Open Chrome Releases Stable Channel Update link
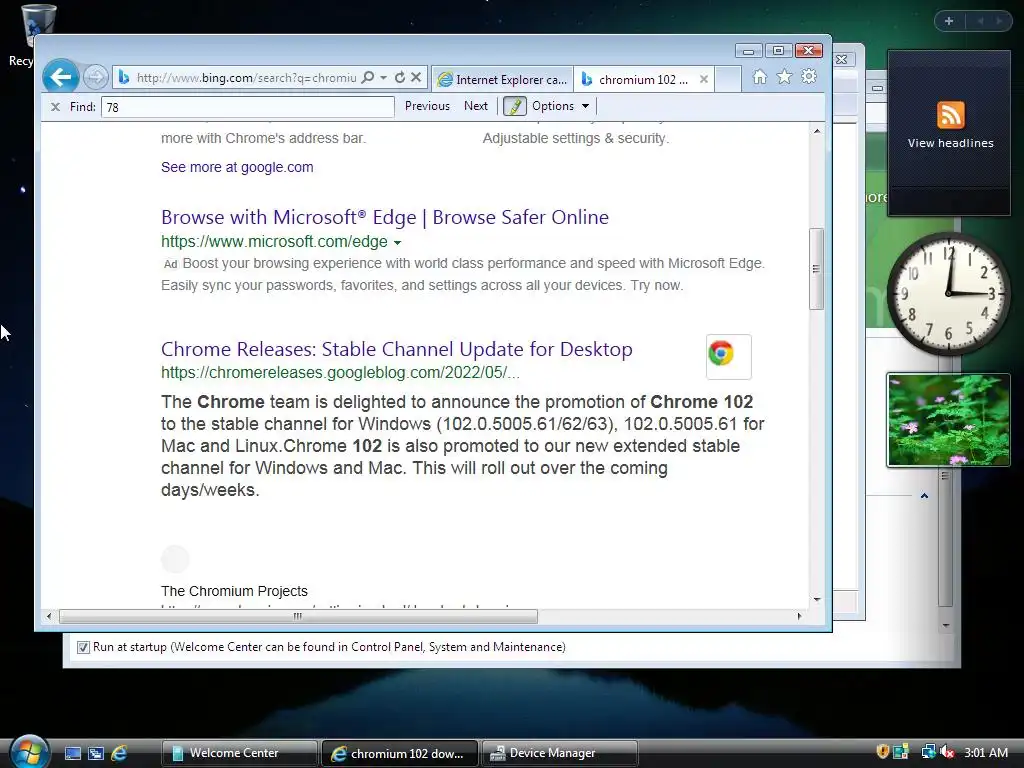Viewport: 1024px width, 768px height. click(x=396, y=349)
